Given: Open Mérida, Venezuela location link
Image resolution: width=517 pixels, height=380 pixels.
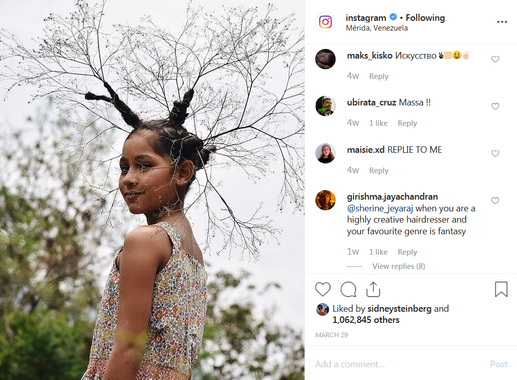Looking at the screenshot, I should (377, 28).
